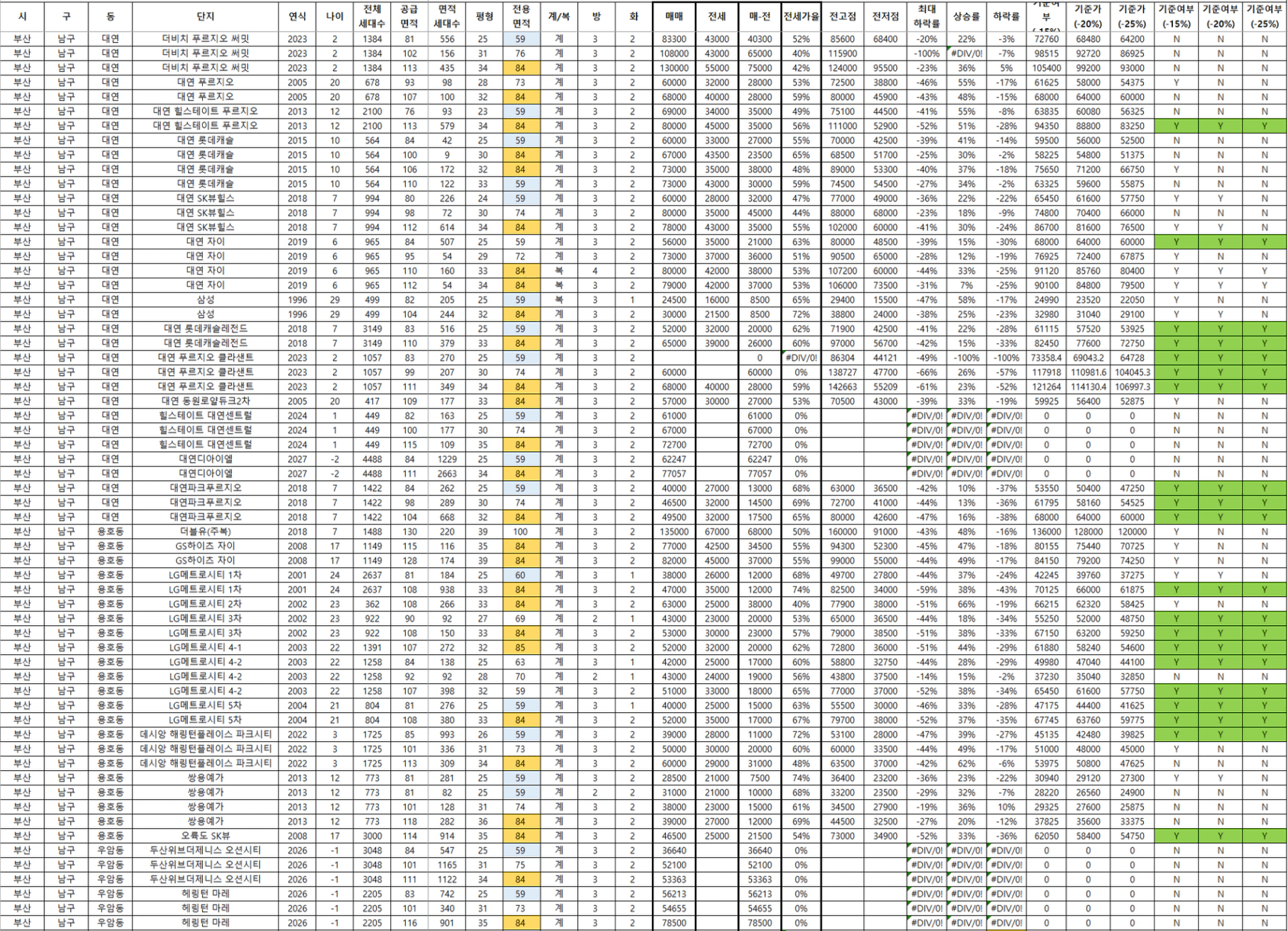The height and width of the screenshot is (931, 1288).
Task: Select the 124000 전고점 cell
Action: (x=843, y=68)
